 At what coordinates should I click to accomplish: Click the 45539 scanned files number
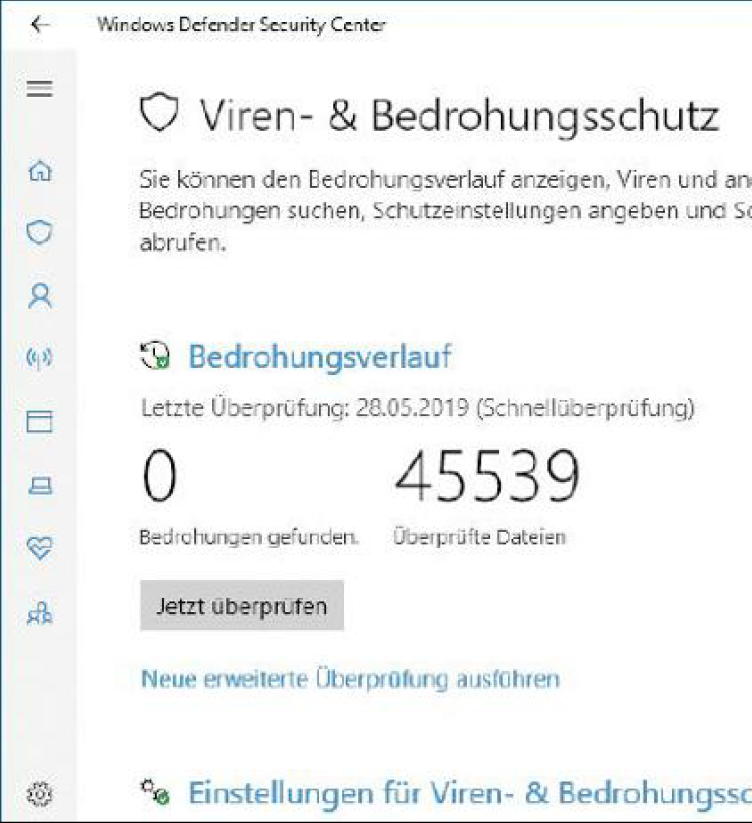(488, 476)
